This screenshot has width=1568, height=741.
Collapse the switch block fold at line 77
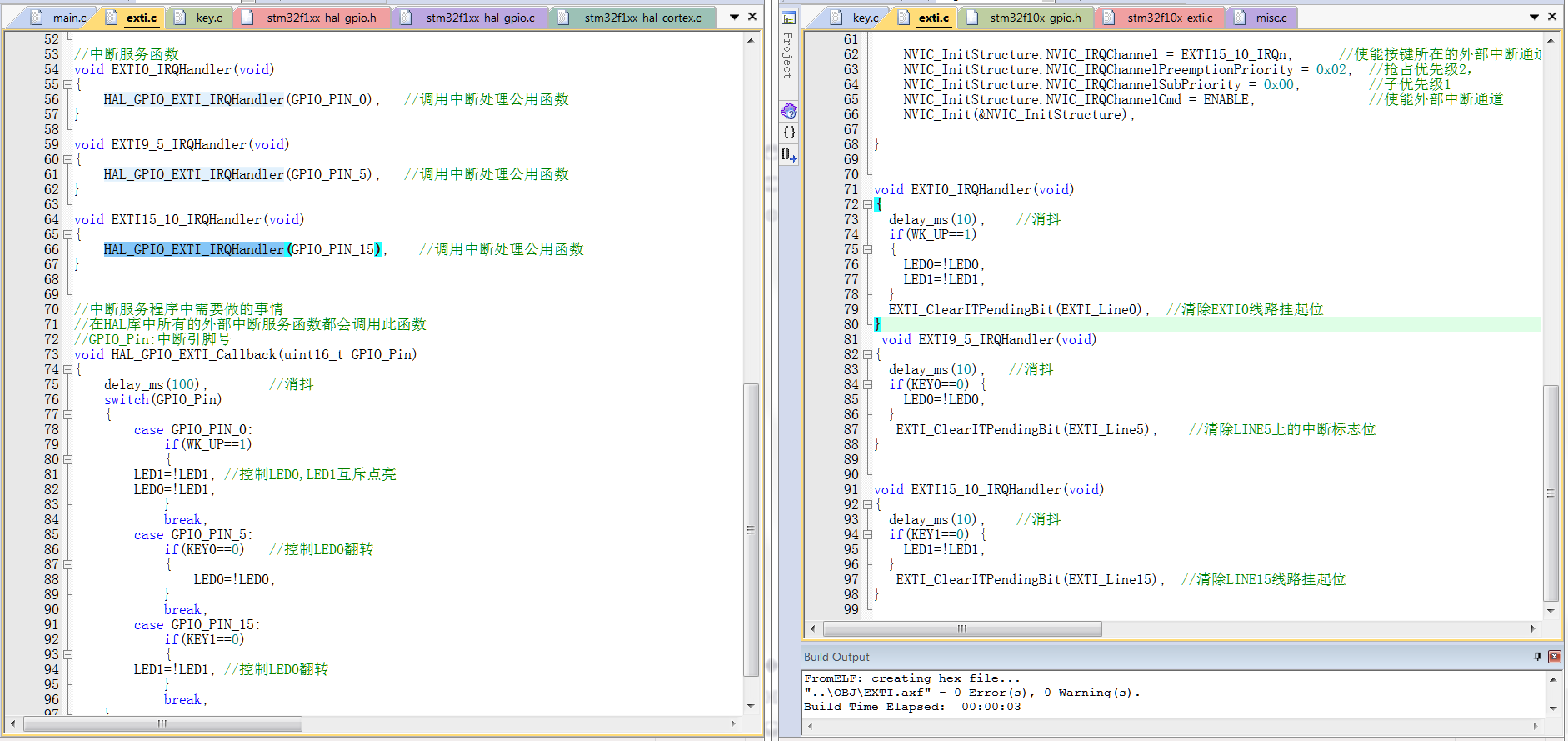click(x=68, y=415)
